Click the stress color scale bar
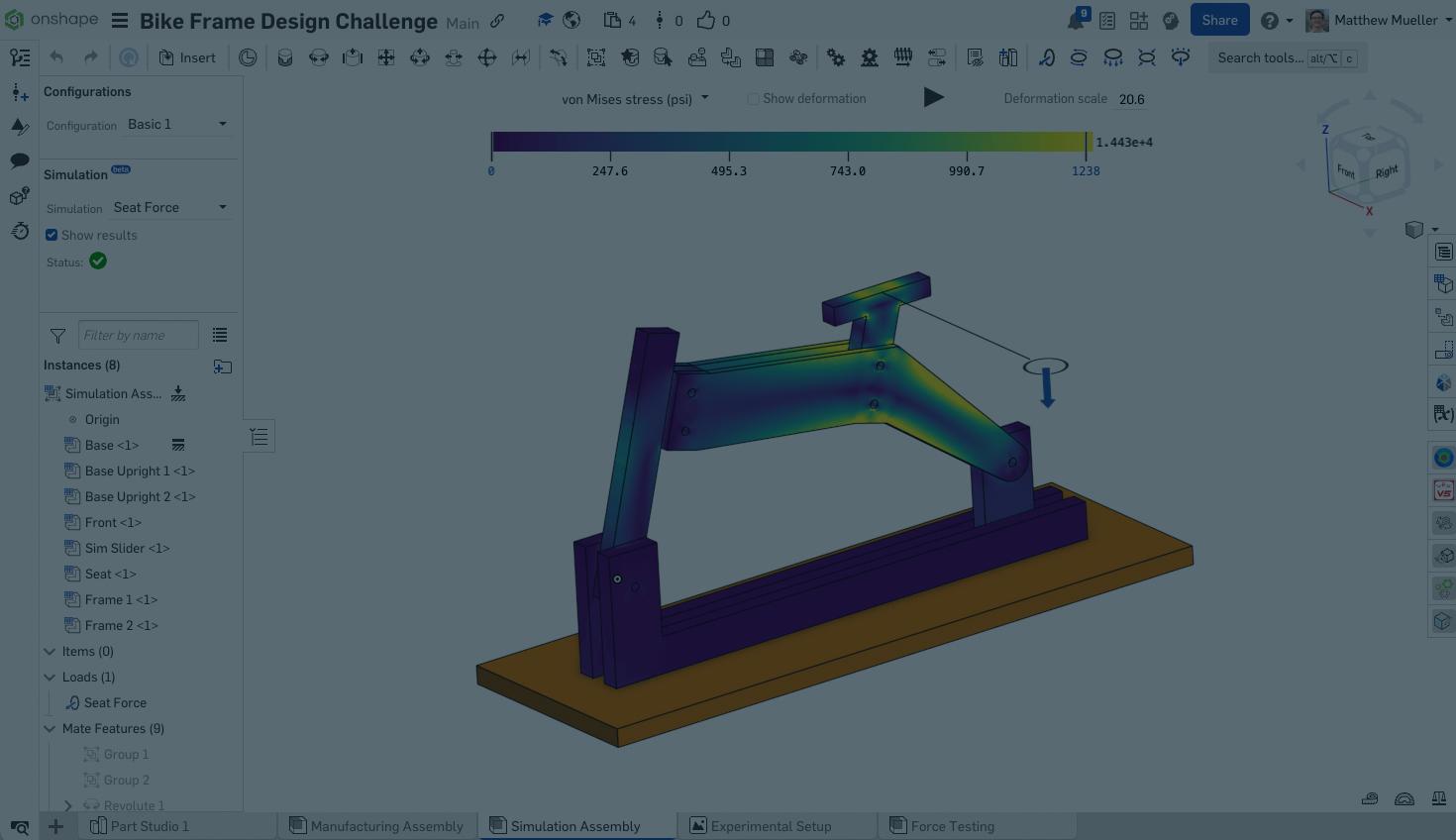The width and height of the screenshot is (1456, 840). pos(788,142)
